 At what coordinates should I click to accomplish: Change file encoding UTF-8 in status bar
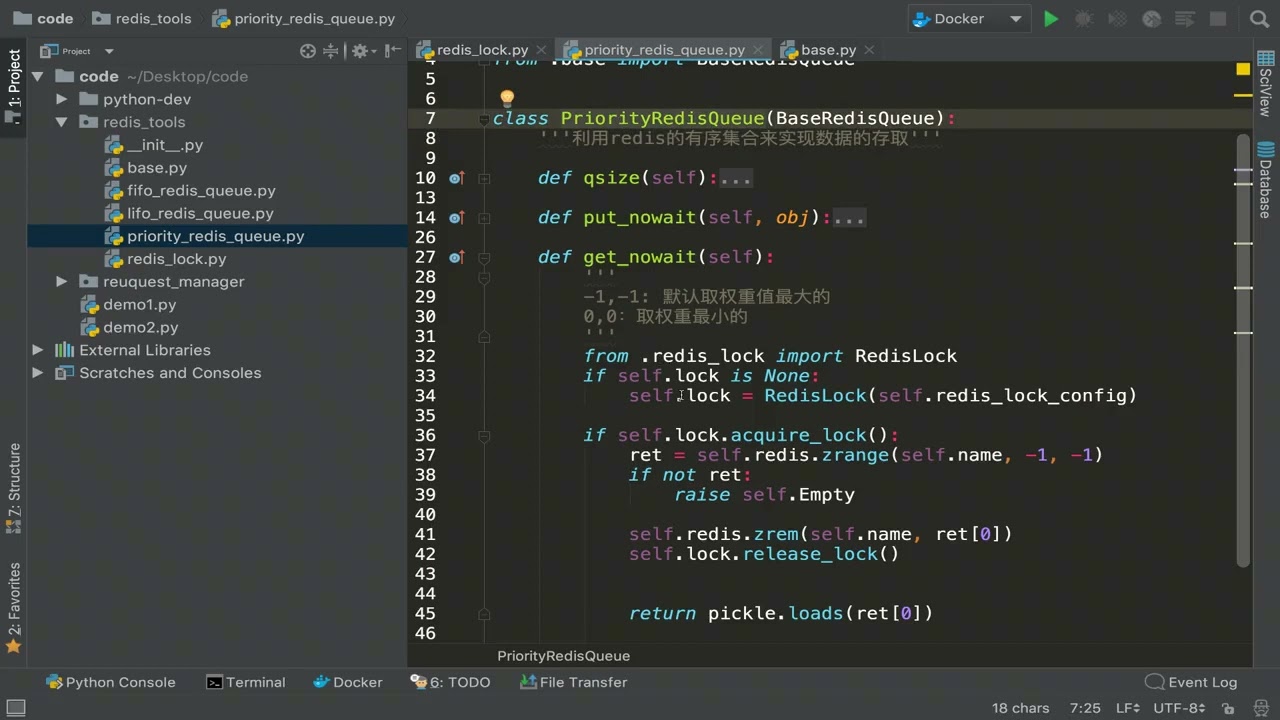pyautogui.click(x=1179, y=708)
